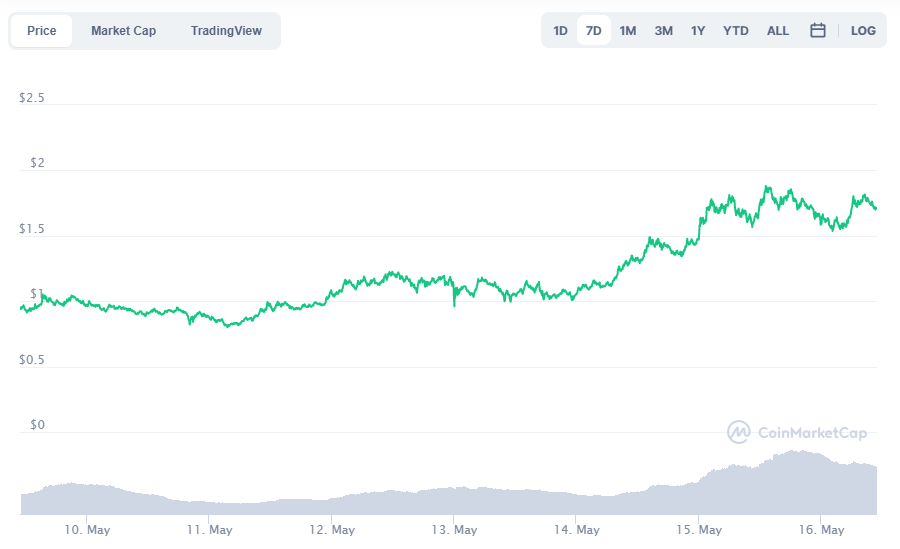Choose the 1Y time range
900x549 pixels.
[698, 30]
